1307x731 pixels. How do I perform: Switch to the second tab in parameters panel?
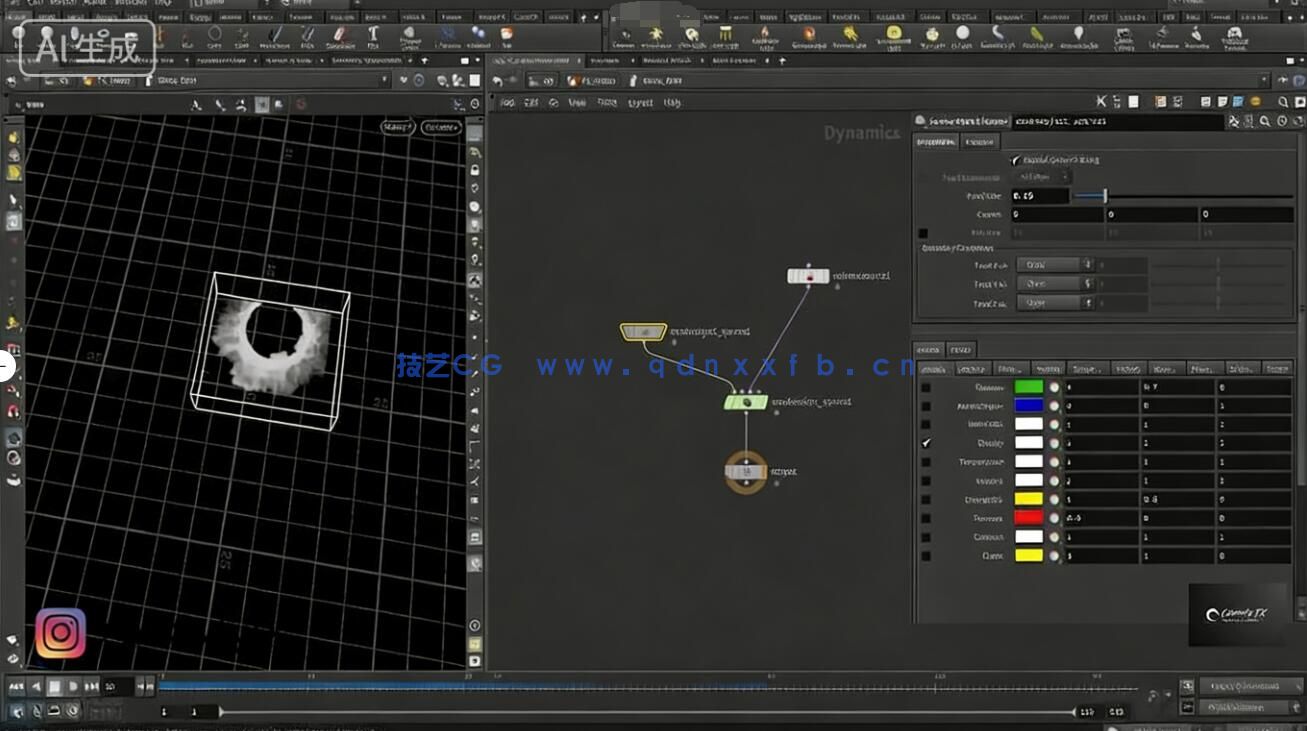[980, 142]
